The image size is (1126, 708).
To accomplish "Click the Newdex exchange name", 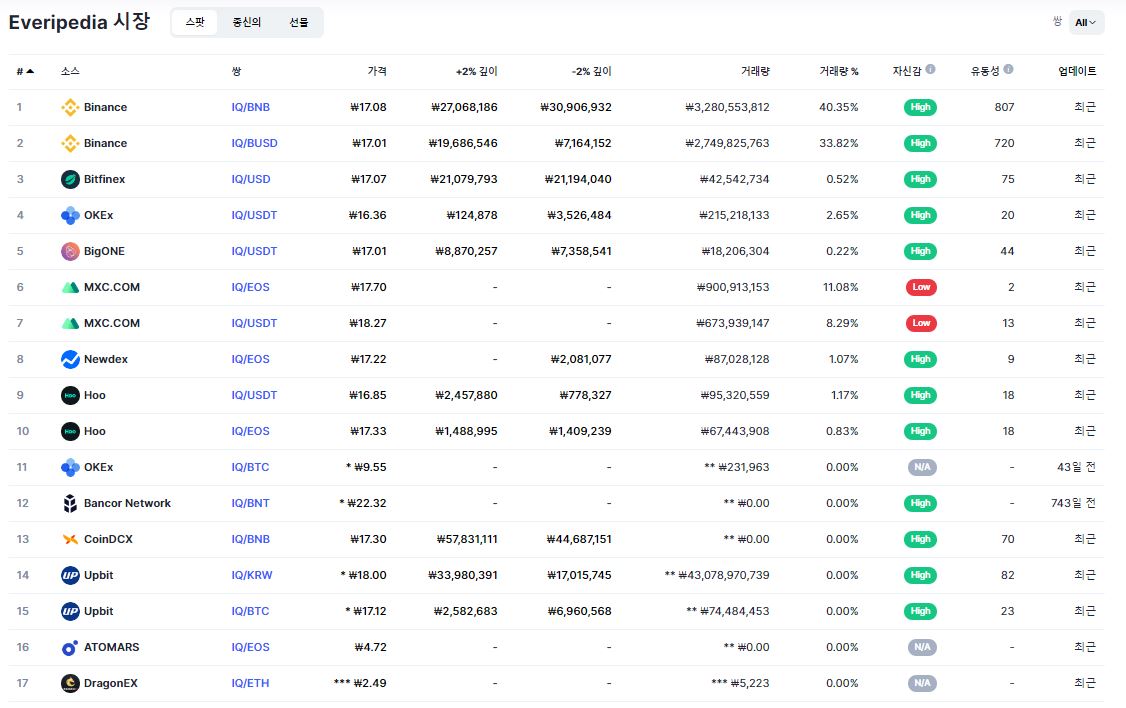I will [x=106, y=359].
